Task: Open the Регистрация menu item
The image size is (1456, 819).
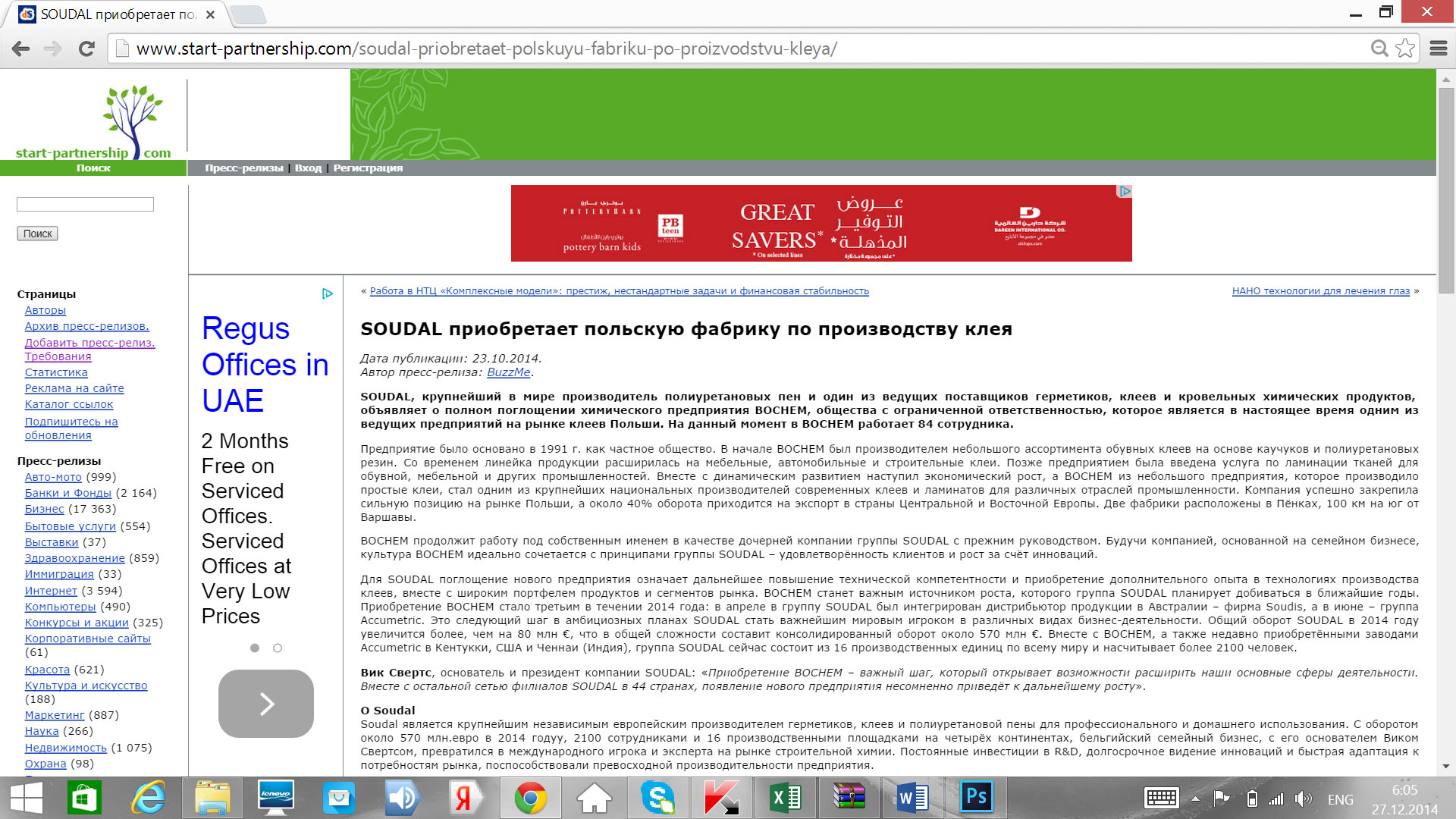Action: click(368, 168)
